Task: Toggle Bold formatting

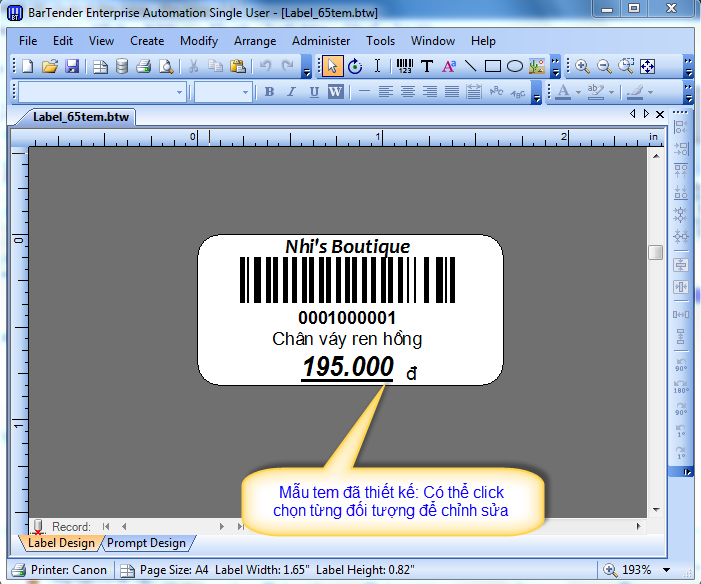Action: pyautogui.click(x=269, y=92)
